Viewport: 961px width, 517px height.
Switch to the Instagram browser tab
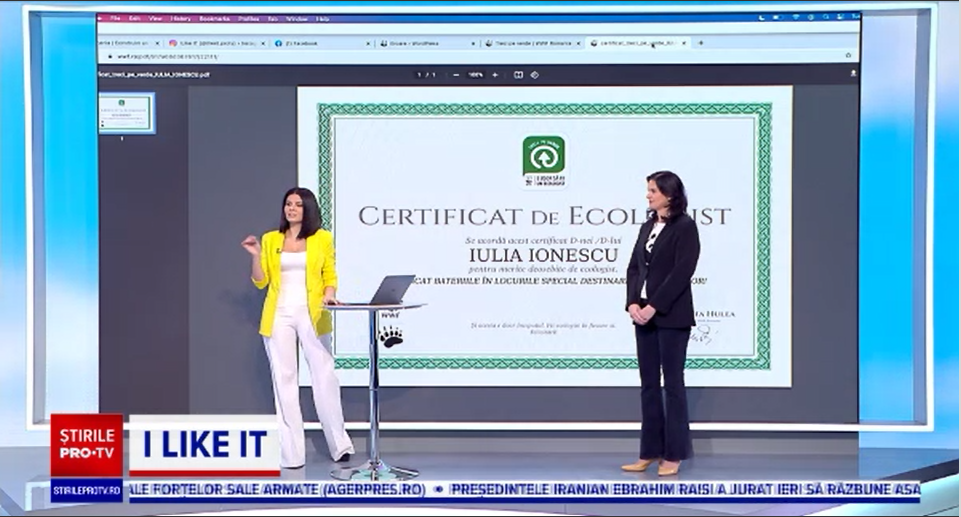[216, 43]
